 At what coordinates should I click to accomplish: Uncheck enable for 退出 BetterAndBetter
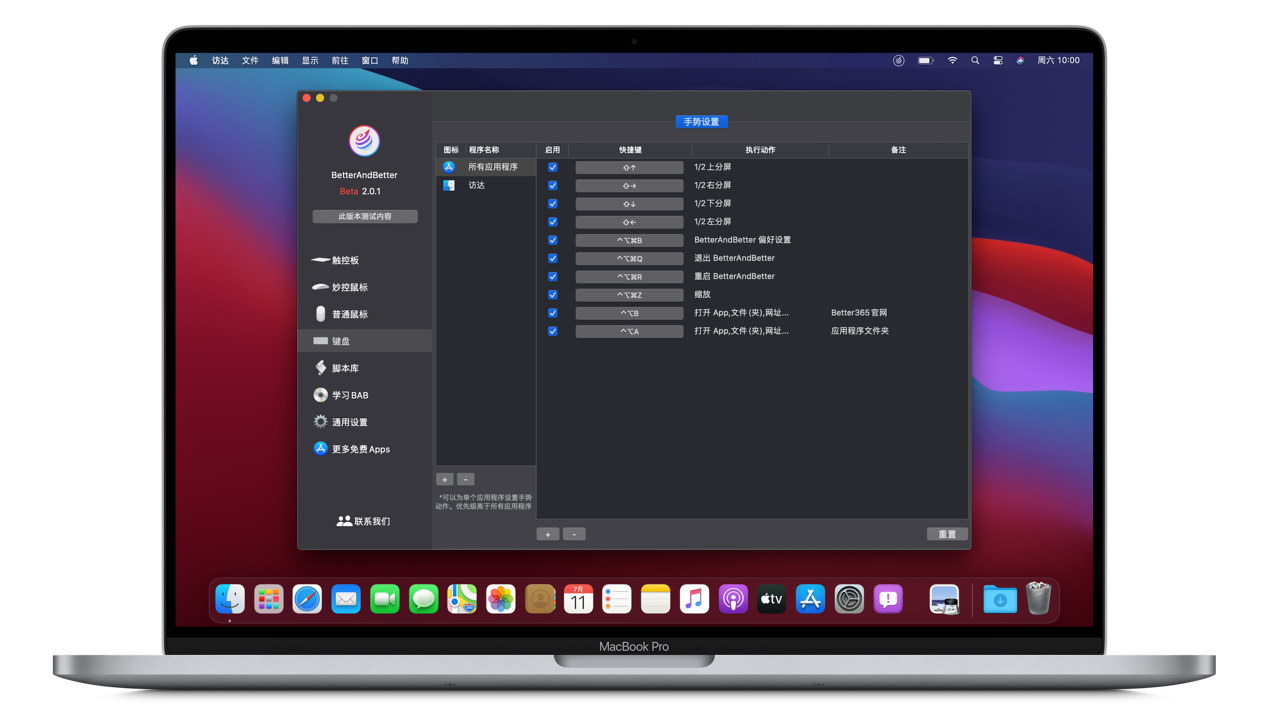click(552, 258)
